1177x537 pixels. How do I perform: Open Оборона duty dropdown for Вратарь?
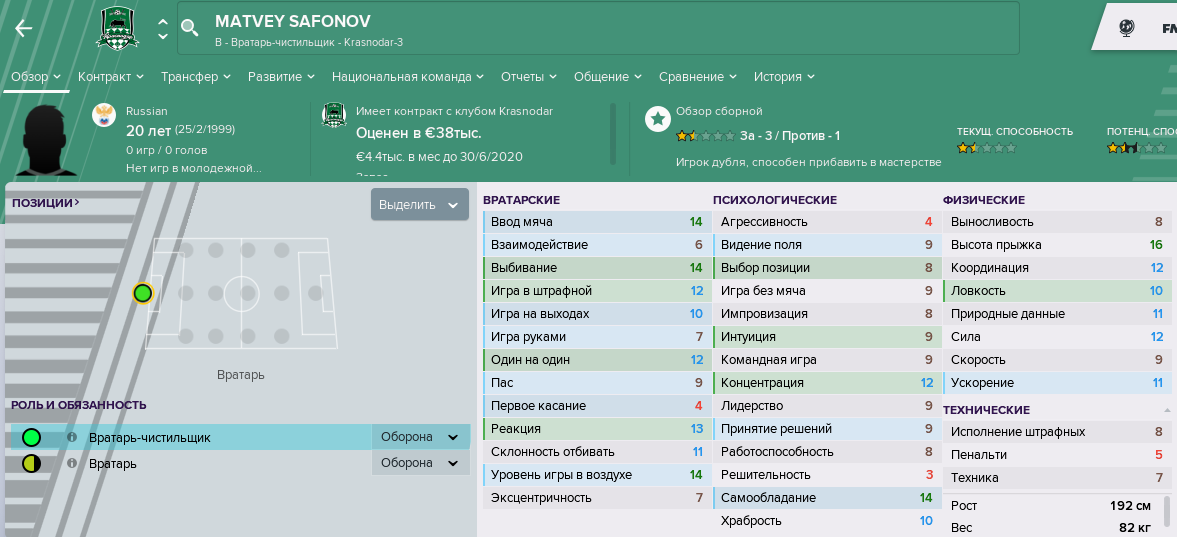[x=420, y=463]
